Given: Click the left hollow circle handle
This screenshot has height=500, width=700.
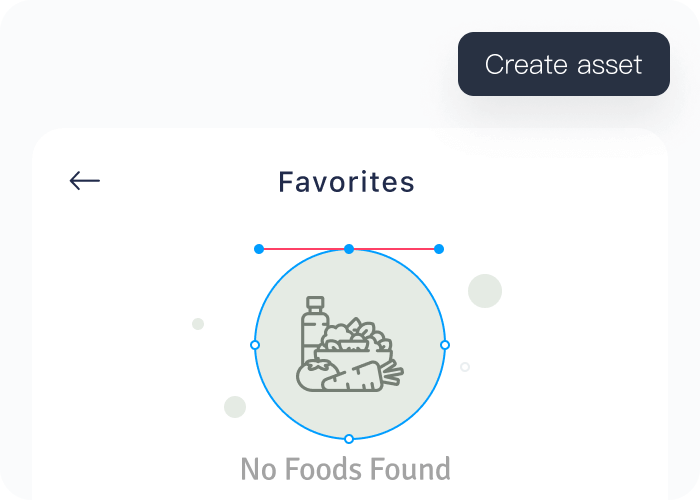Looking at the screenshot, I should [x=255, y=345].
